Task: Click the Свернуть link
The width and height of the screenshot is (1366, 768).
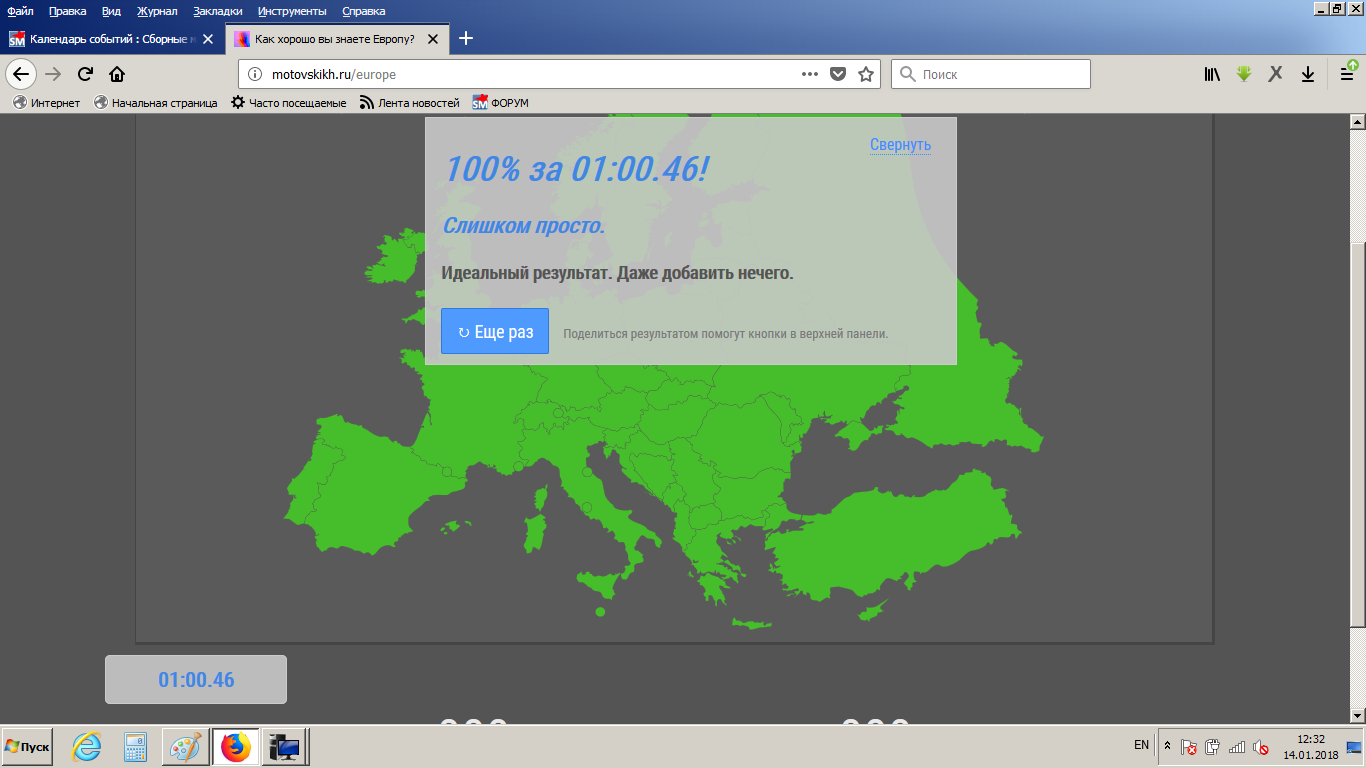Action: click(900, 145)
